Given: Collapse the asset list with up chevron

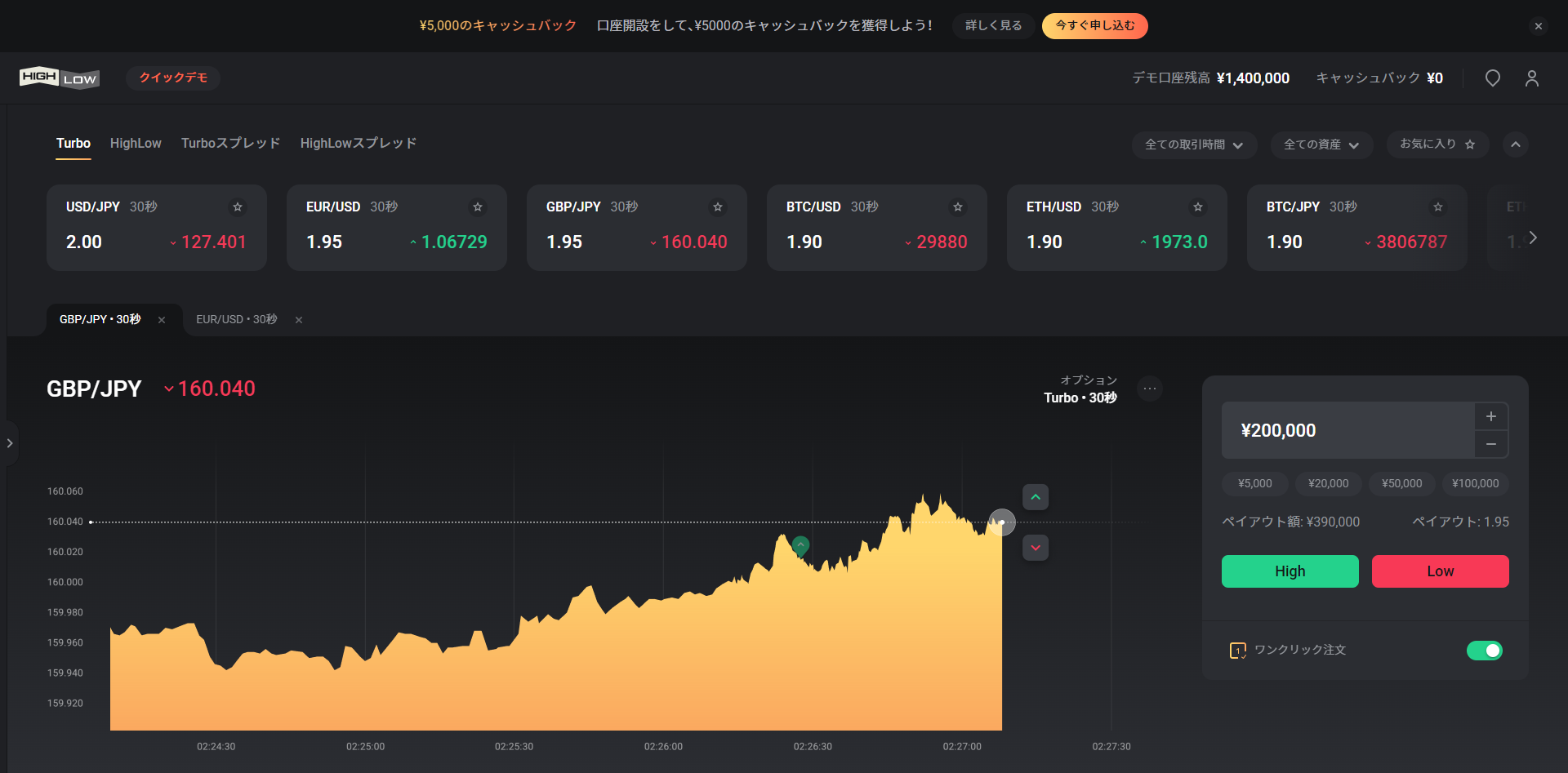Looking at the screenshot, I should tap(1516, 144).
